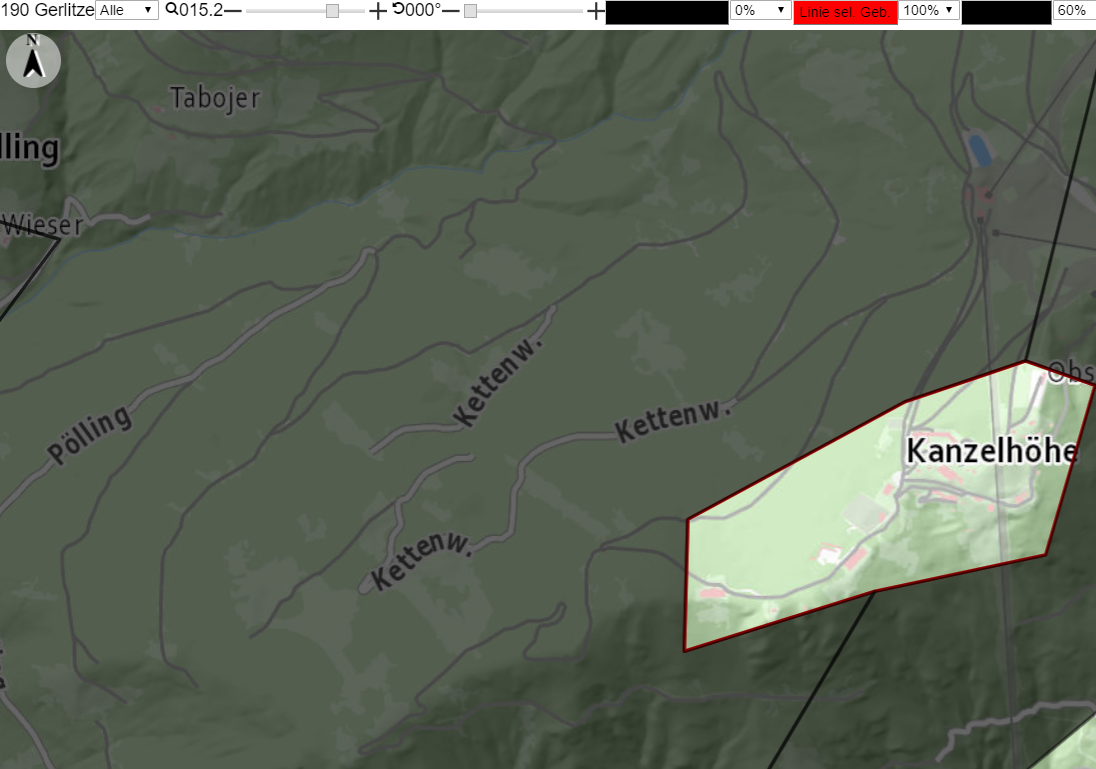Image resolution: width=1096 pixels, height=769 pixels.
Task: Open the 'Alle' dropdown
Action: [x=127, y=10]
